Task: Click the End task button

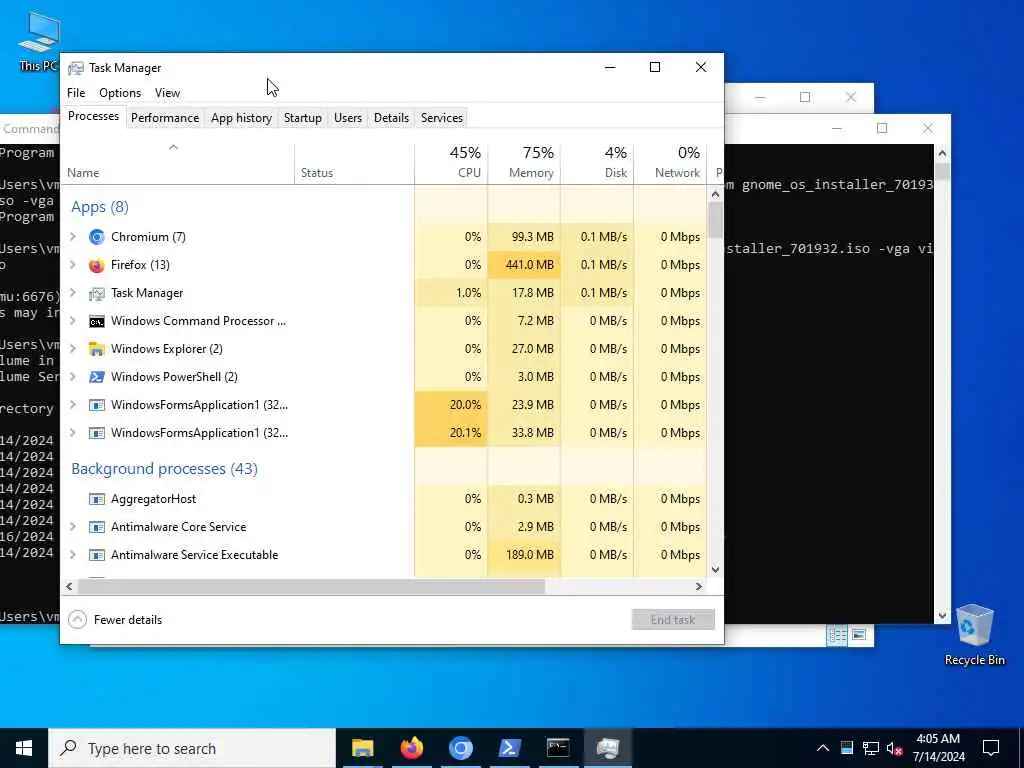Action: [x=673, y=620]
